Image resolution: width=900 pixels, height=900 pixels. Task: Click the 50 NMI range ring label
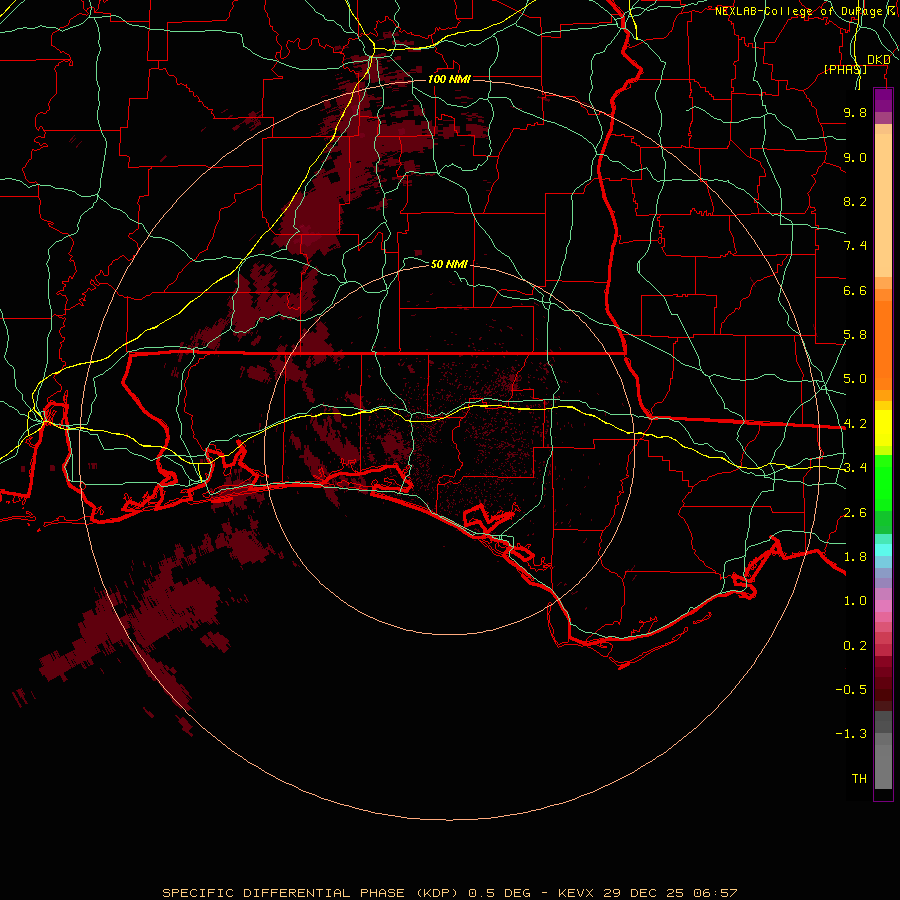(x=449, y=264)
